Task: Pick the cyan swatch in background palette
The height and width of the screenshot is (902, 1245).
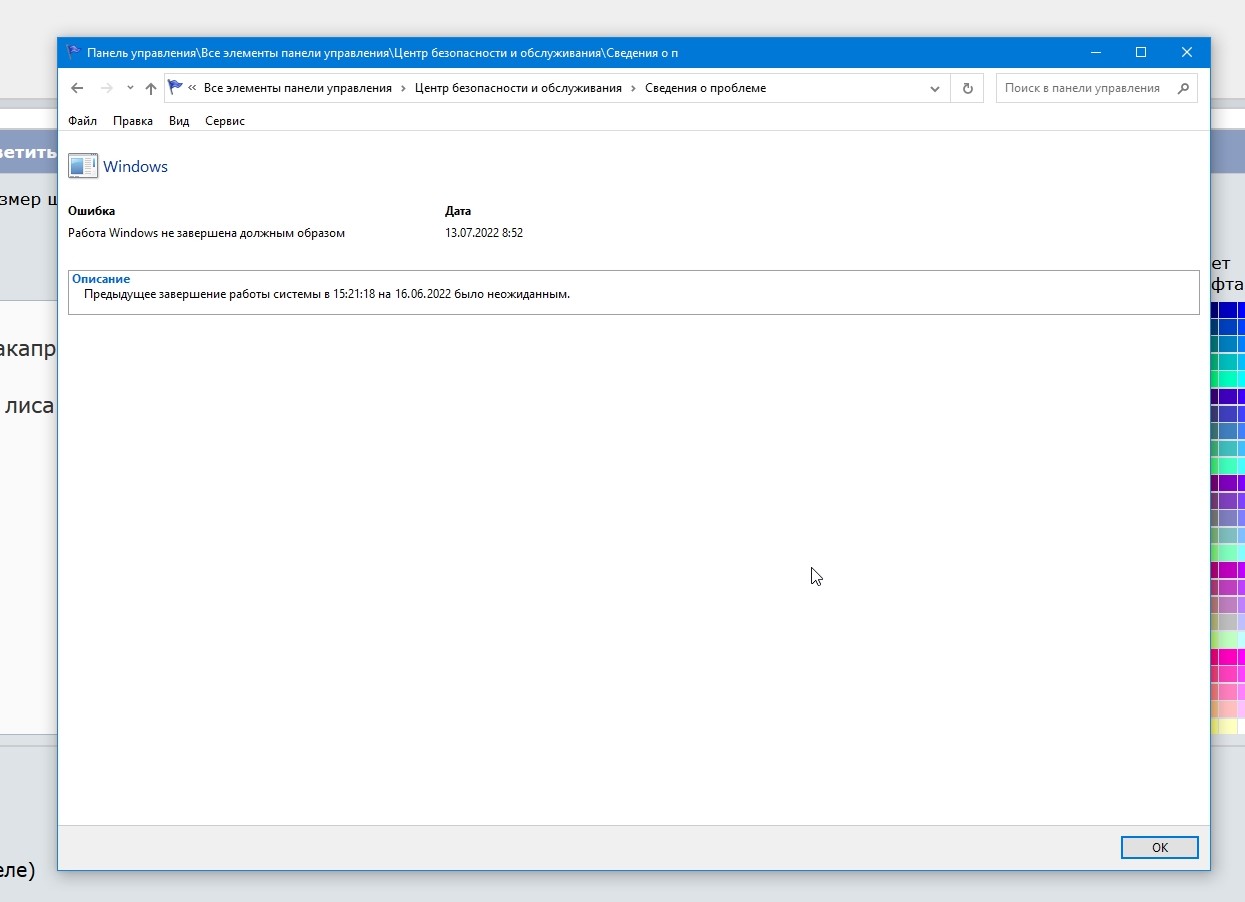Action: point(1240,379)
